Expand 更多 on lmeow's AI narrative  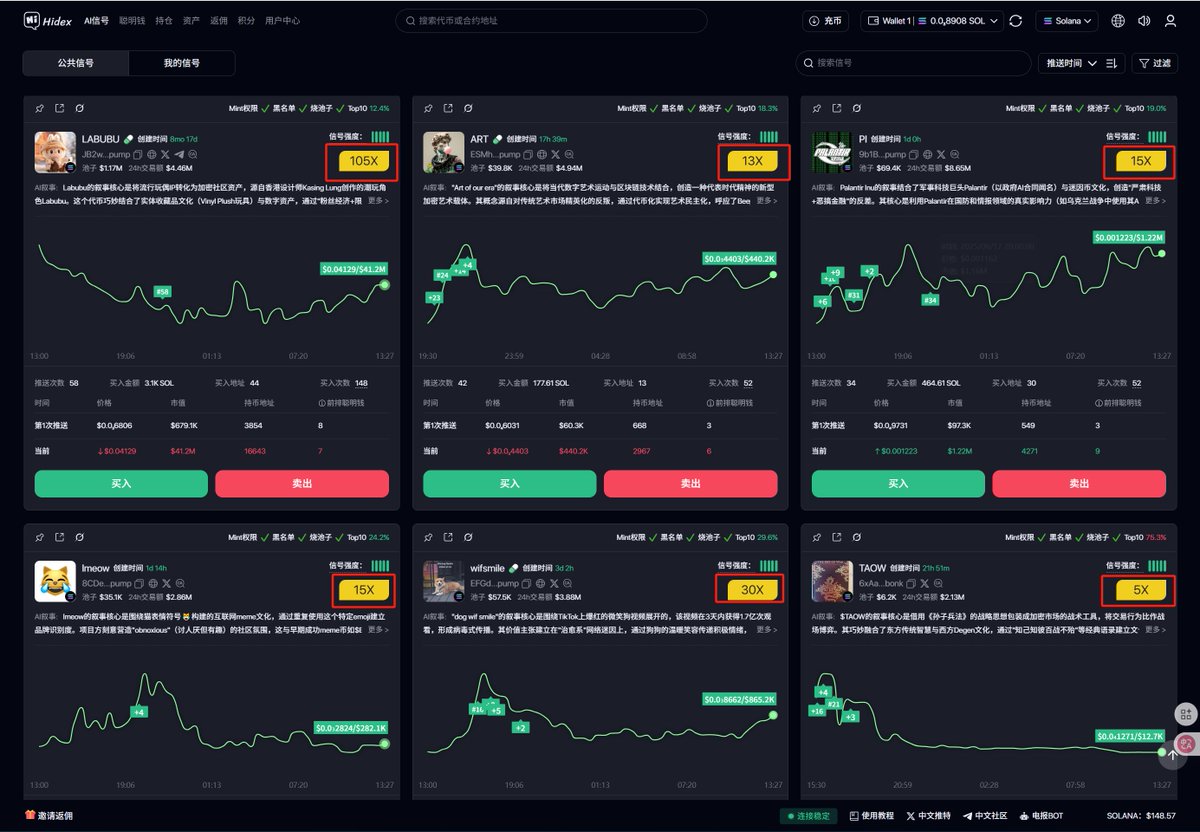(378, 630)
